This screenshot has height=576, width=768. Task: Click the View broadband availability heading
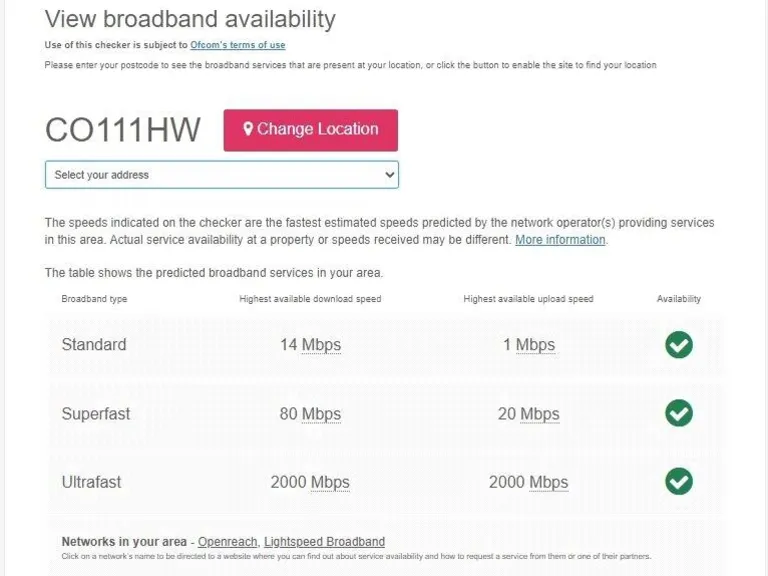(190, 19)
